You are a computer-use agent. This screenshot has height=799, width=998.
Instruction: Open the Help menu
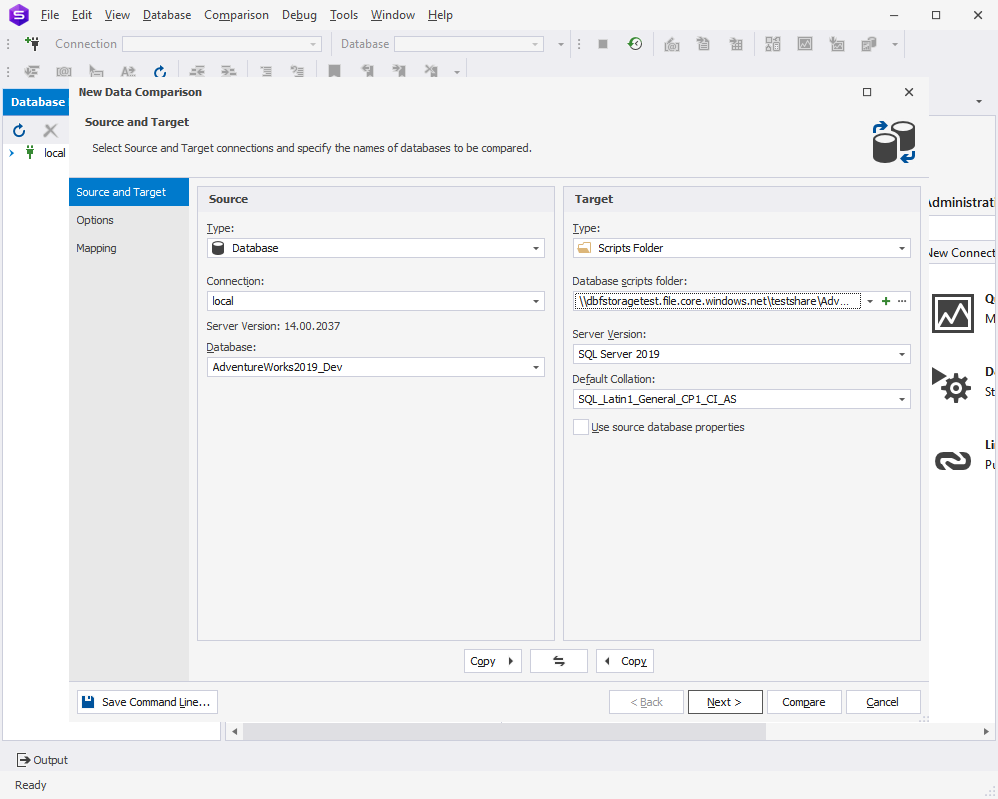[x=440, y=15]
